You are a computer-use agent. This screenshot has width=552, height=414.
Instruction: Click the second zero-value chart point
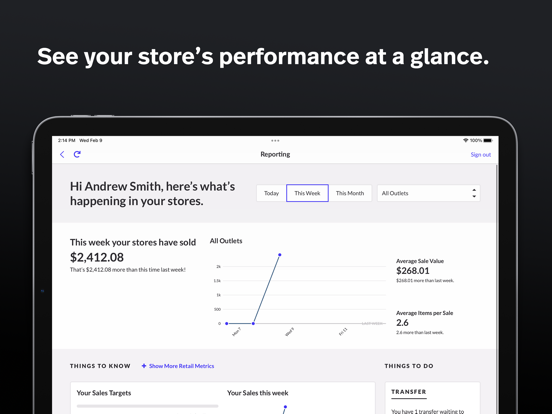pos(253,323)
